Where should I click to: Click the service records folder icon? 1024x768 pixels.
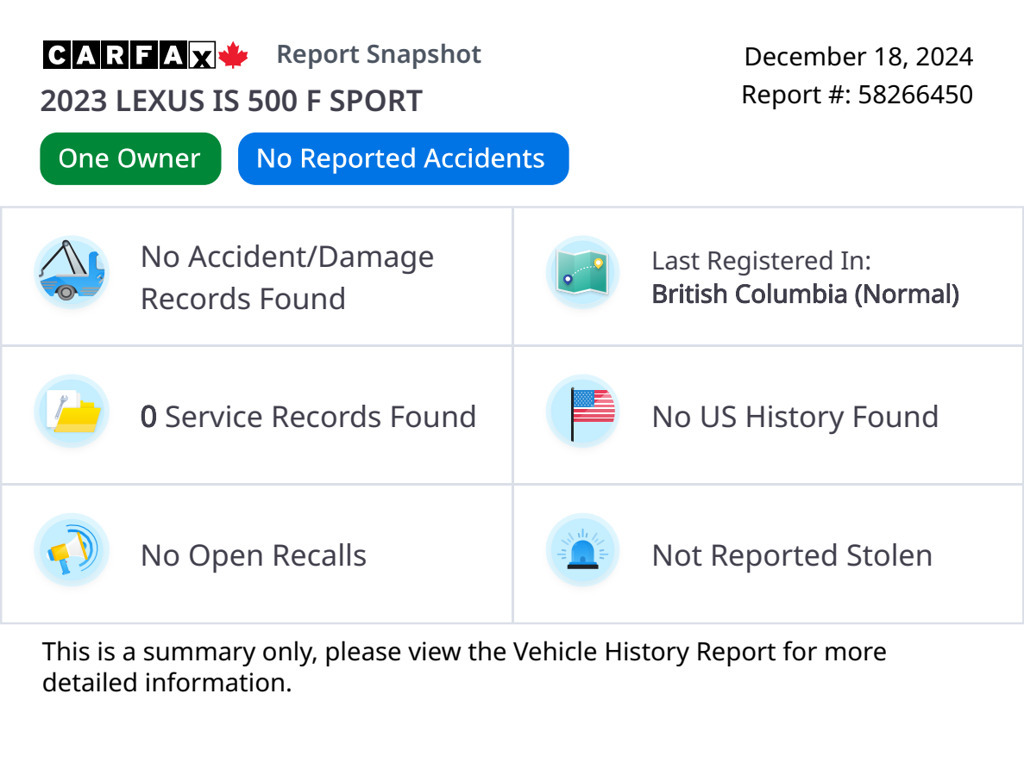click(71, 411)
